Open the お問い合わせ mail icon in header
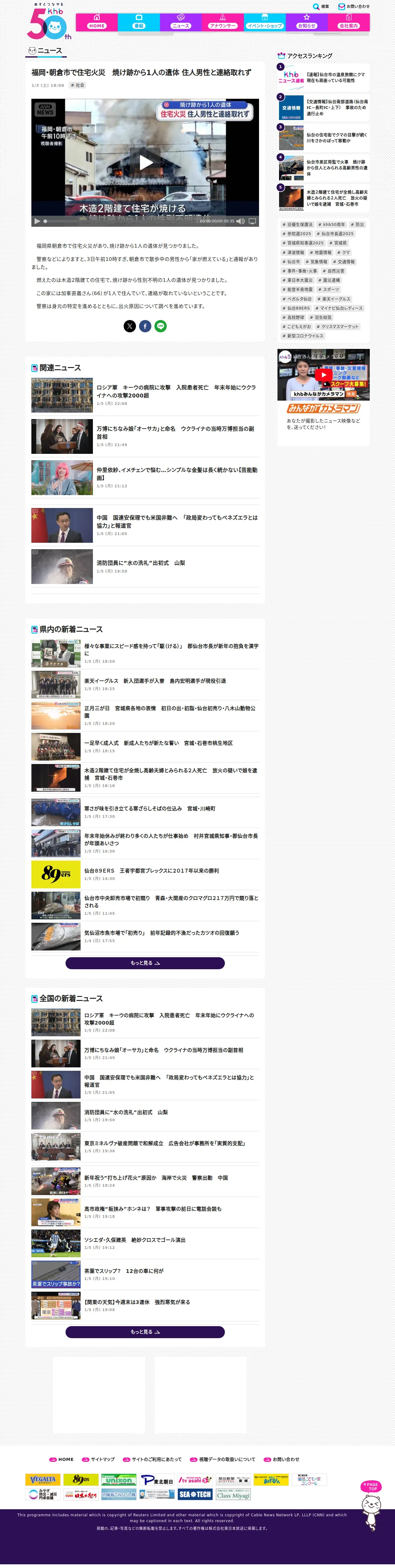The height and width of the screenshot is (1568, 395). click(341, 7)
